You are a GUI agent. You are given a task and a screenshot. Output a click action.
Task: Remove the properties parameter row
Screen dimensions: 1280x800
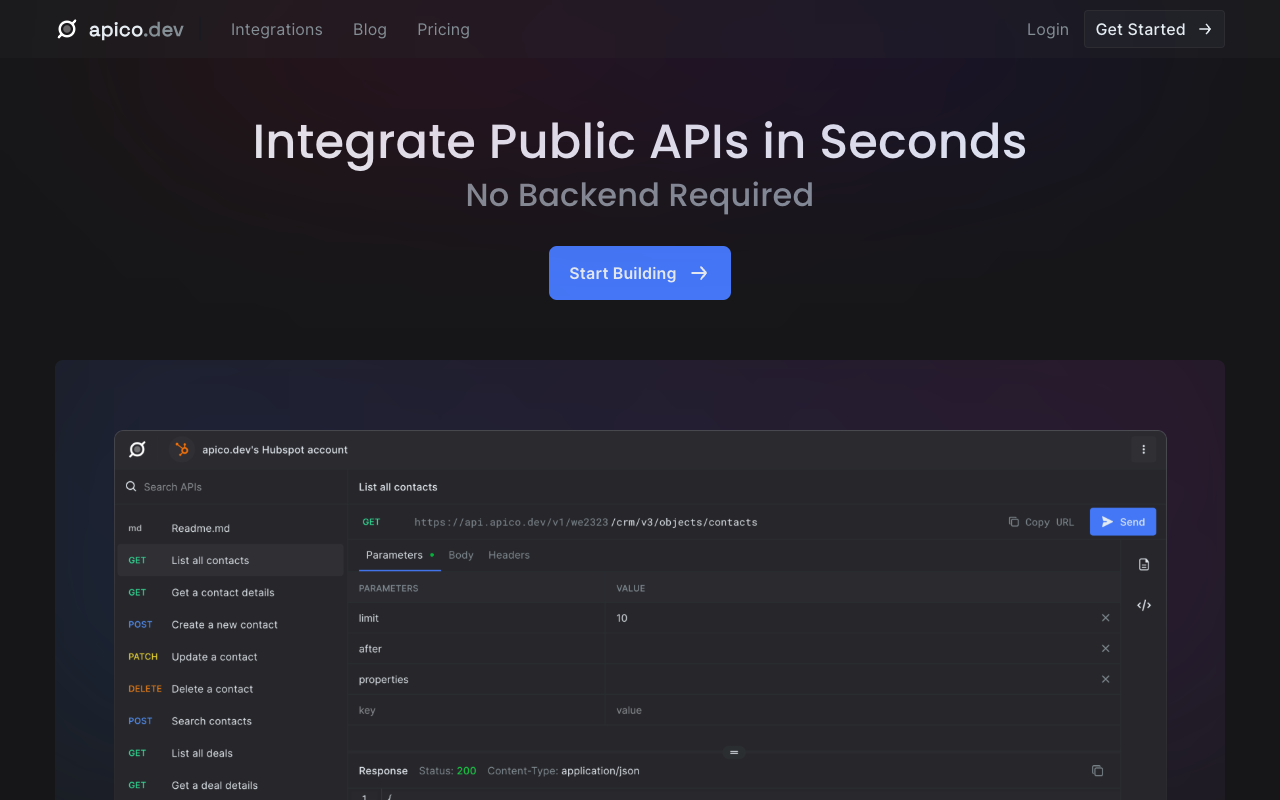1105,679
